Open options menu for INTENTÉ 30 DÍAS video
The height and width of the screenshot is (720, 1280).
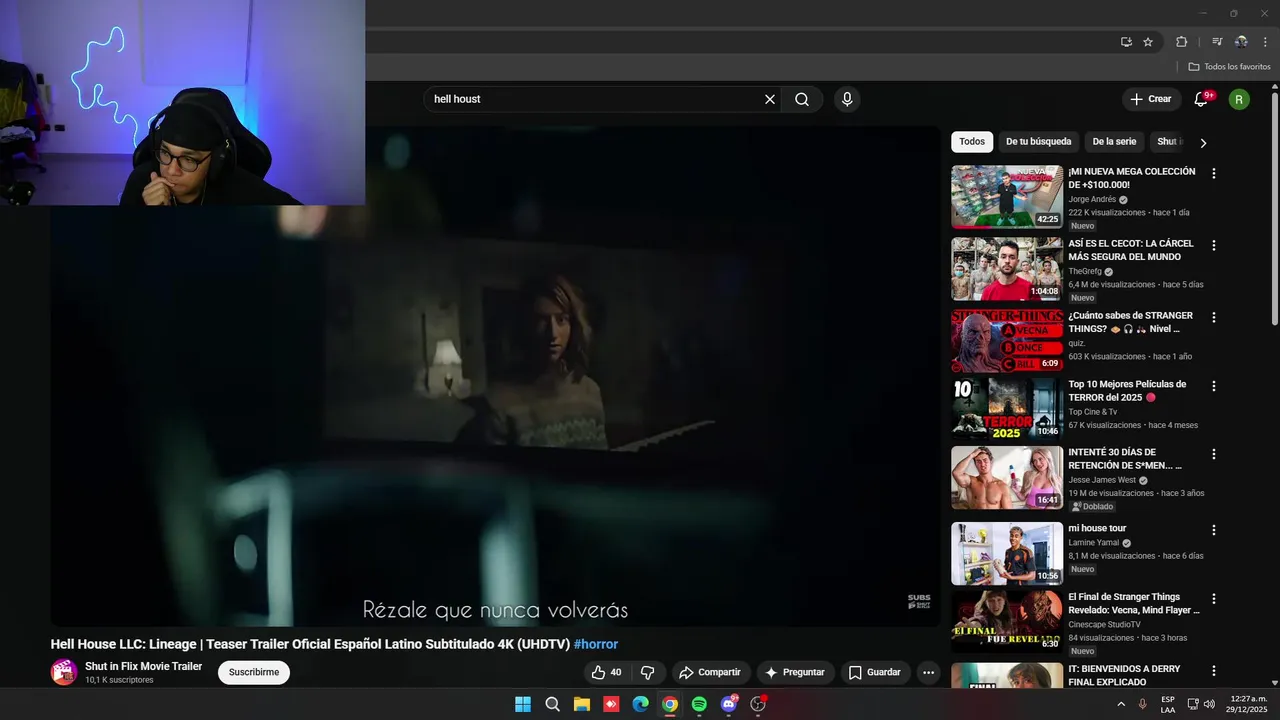pos(1214,454)
